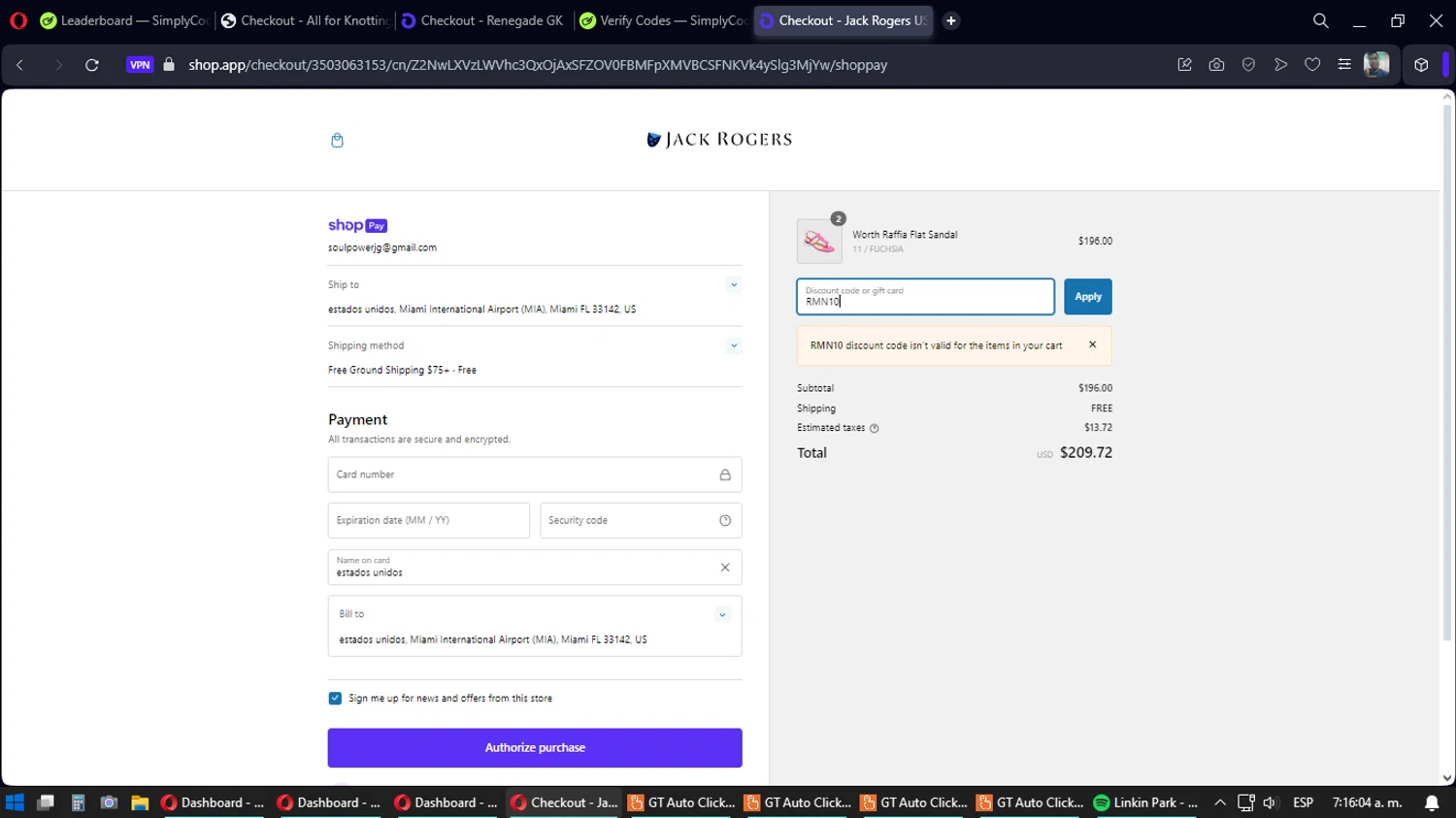Screen dimensions: 1456x818
Task: Reload the current checkout page
Action: 92,65
